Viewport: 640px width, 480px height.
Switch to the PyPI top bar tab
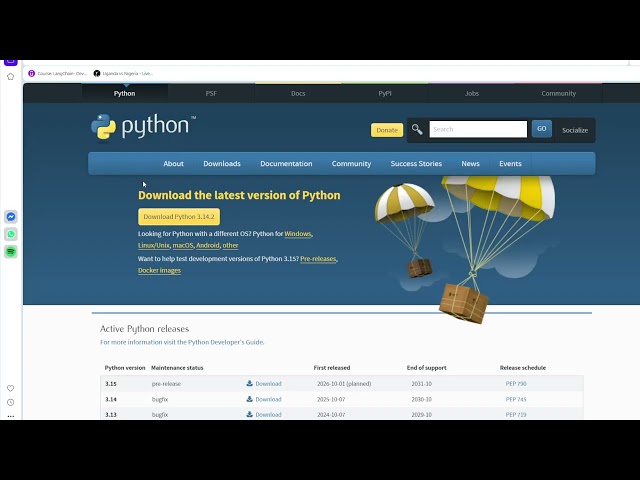[x=385, y=93]
